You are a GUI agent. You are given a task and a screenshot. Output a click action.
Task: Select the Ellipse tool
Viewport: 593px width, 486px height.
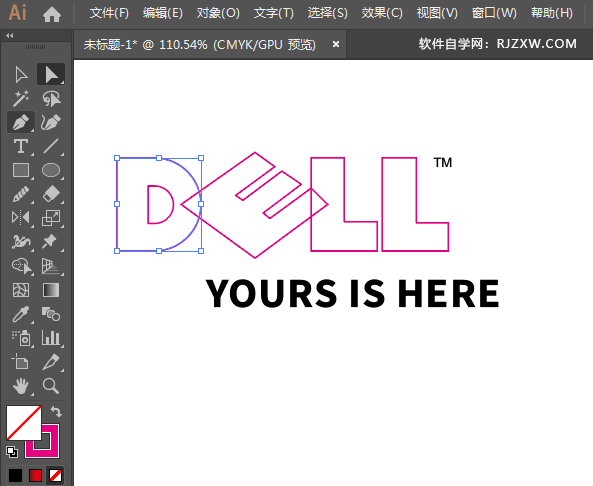coord(51,170)
